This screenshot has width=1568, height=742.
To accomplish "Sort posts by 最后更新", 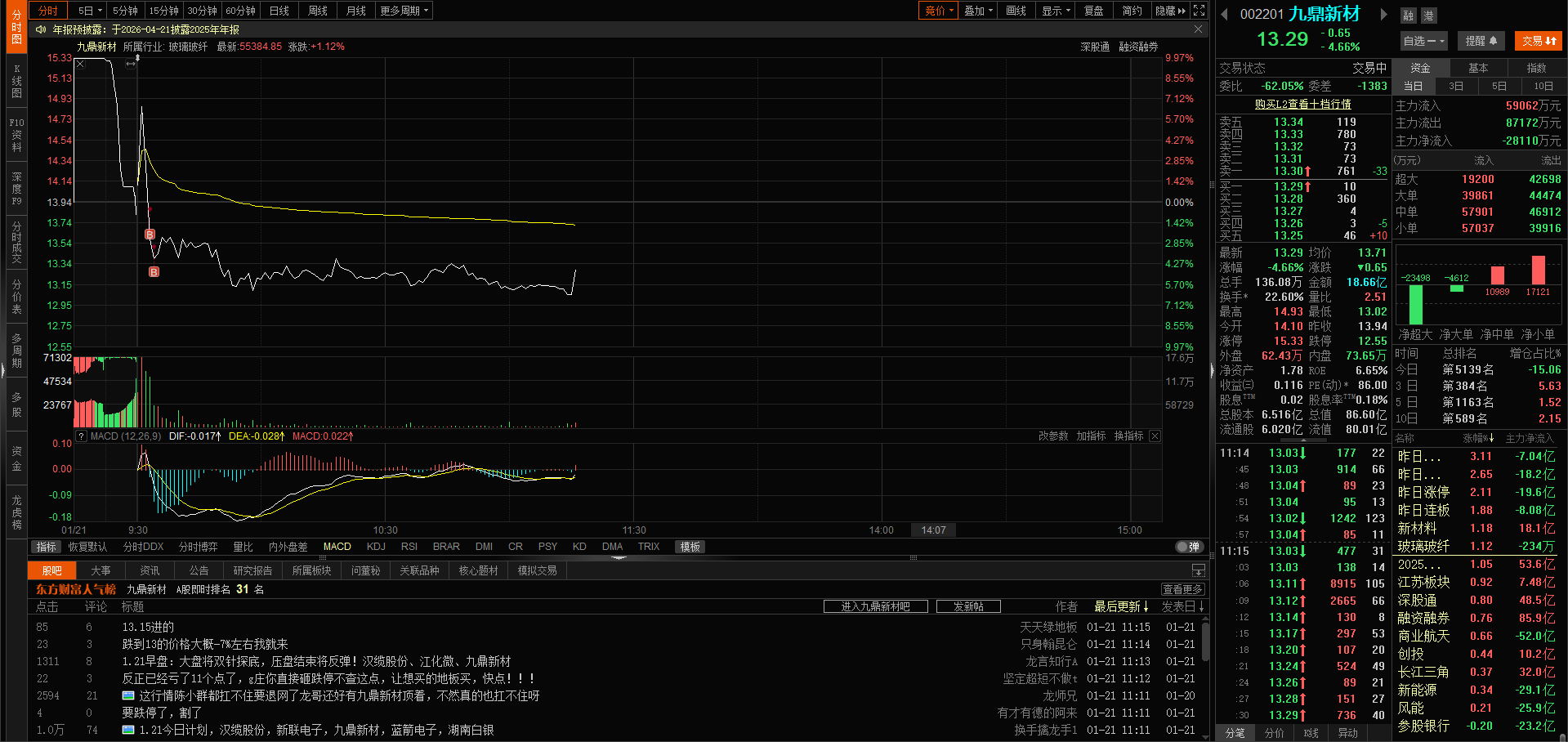I will pos(1122,606).
